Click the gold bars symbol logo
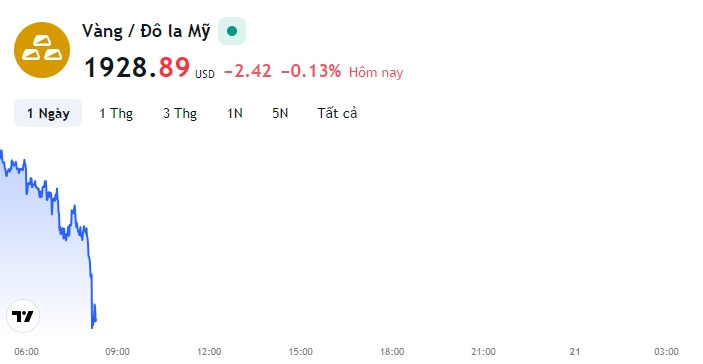Image resolution: width=703 pixels, height=364 pixels. (x=42, y=50)
